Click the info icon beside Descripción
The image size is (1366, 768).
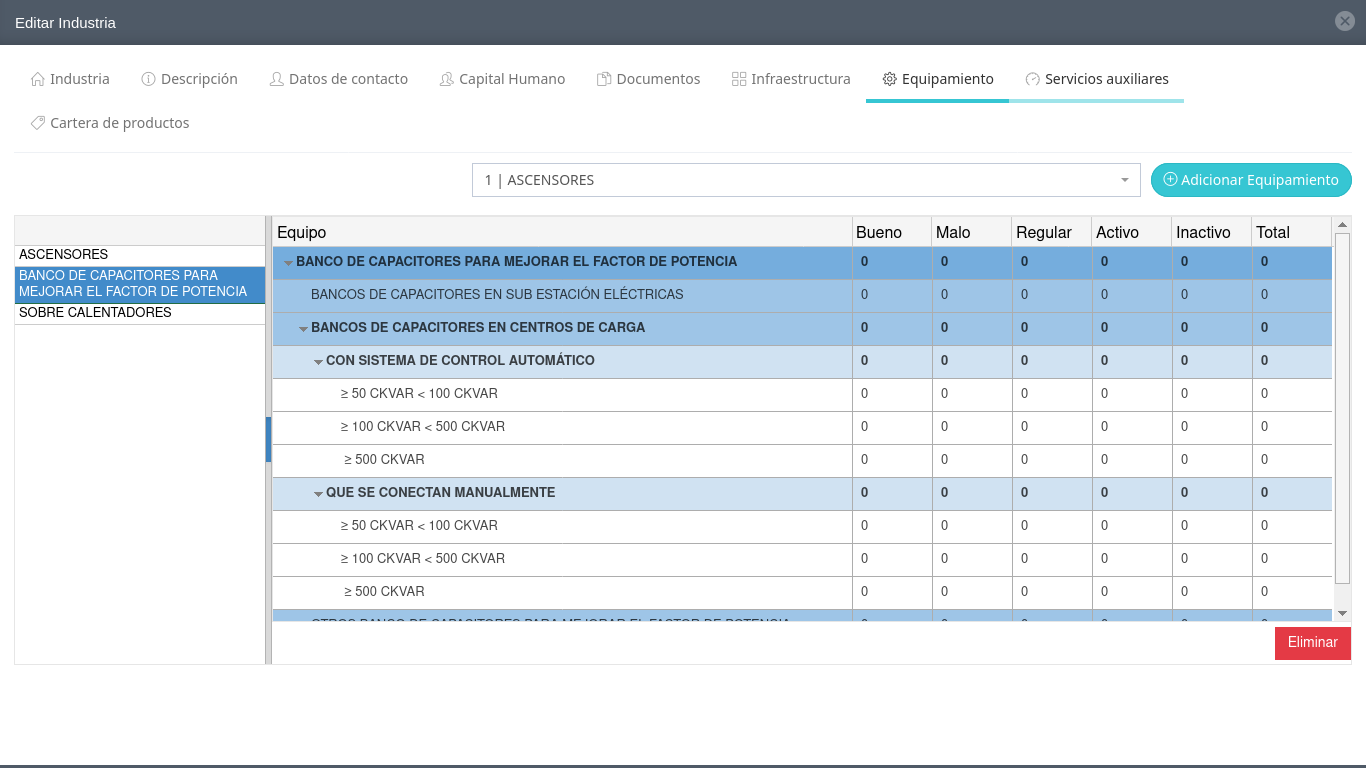tap(148, 79)
